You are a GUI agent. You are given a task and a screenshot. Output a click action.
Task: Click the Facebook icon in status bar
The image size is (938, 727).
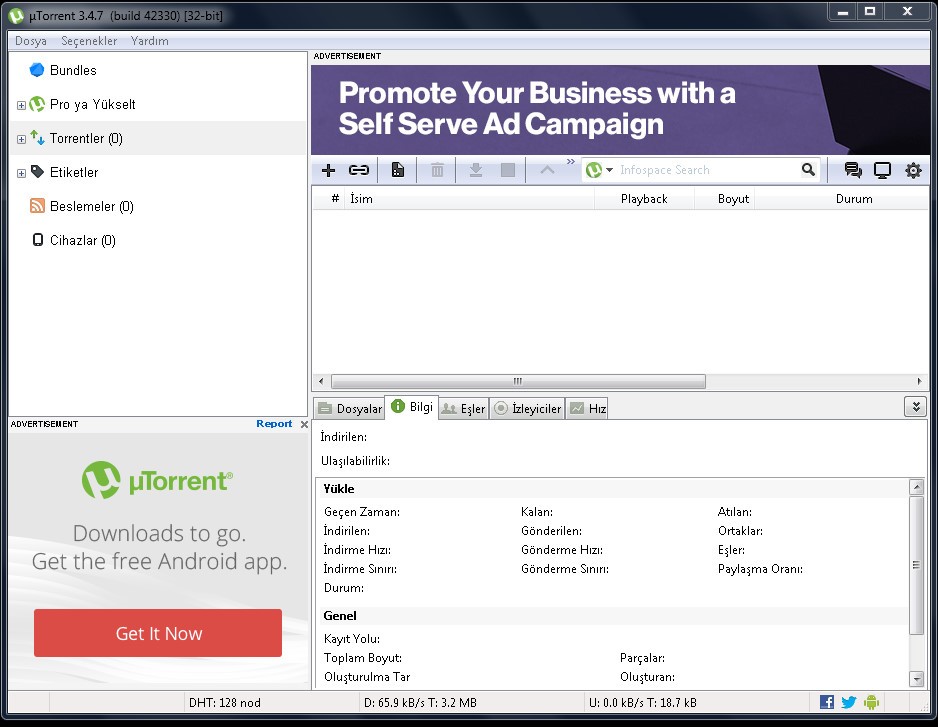[827, 702]
